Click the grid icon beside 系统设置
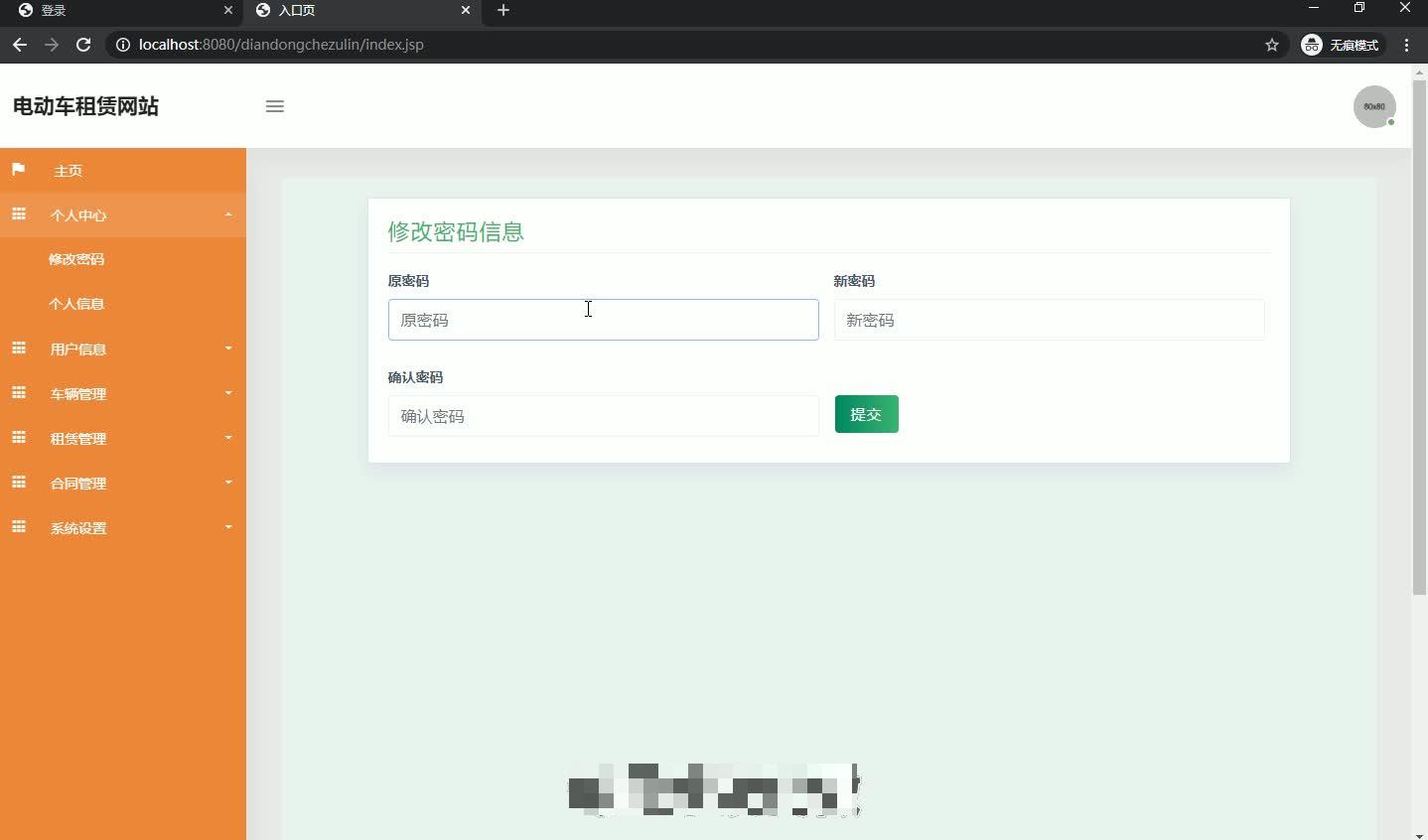Image resolution: width=1428 pixels, height=840 pixels. [18, 527]
